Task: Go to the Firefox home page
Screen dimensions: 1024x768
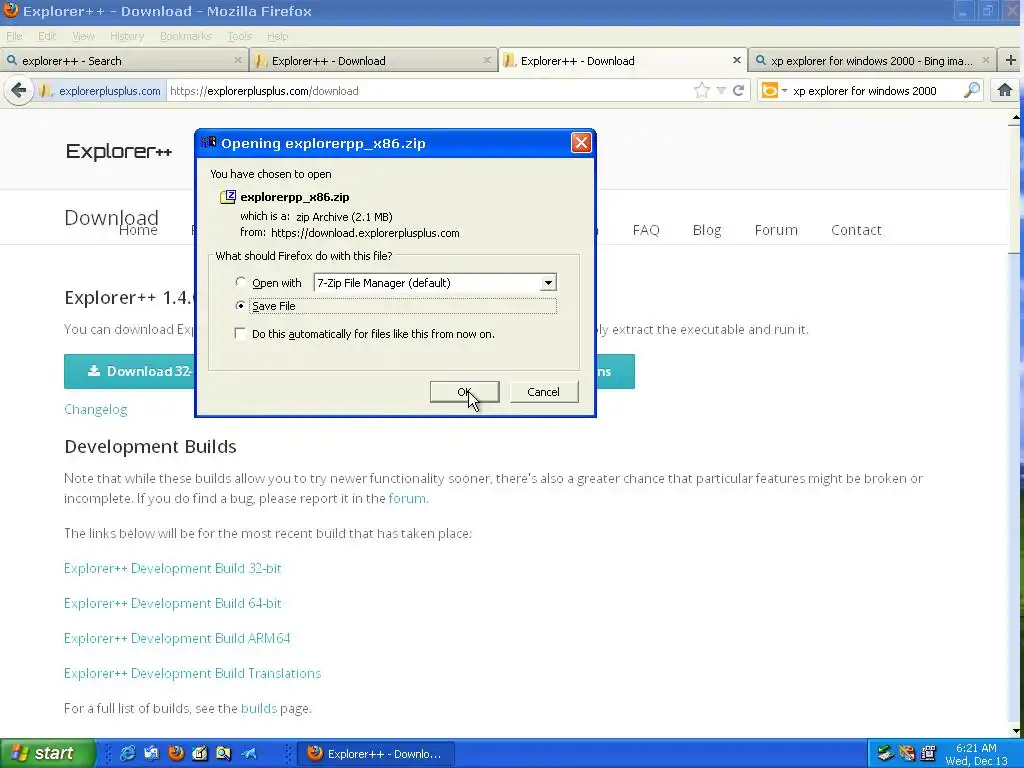Action: (x=1004, y=90)
